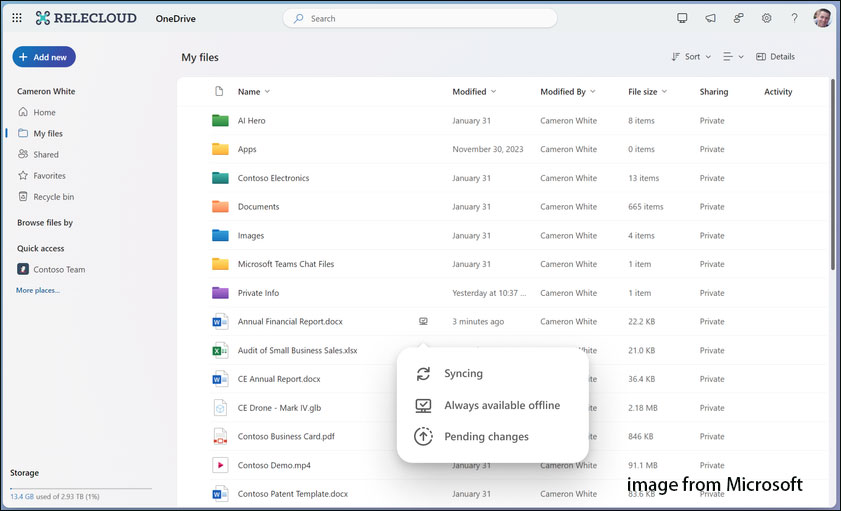Open the Contoso Business Card.pdf name

286,436
